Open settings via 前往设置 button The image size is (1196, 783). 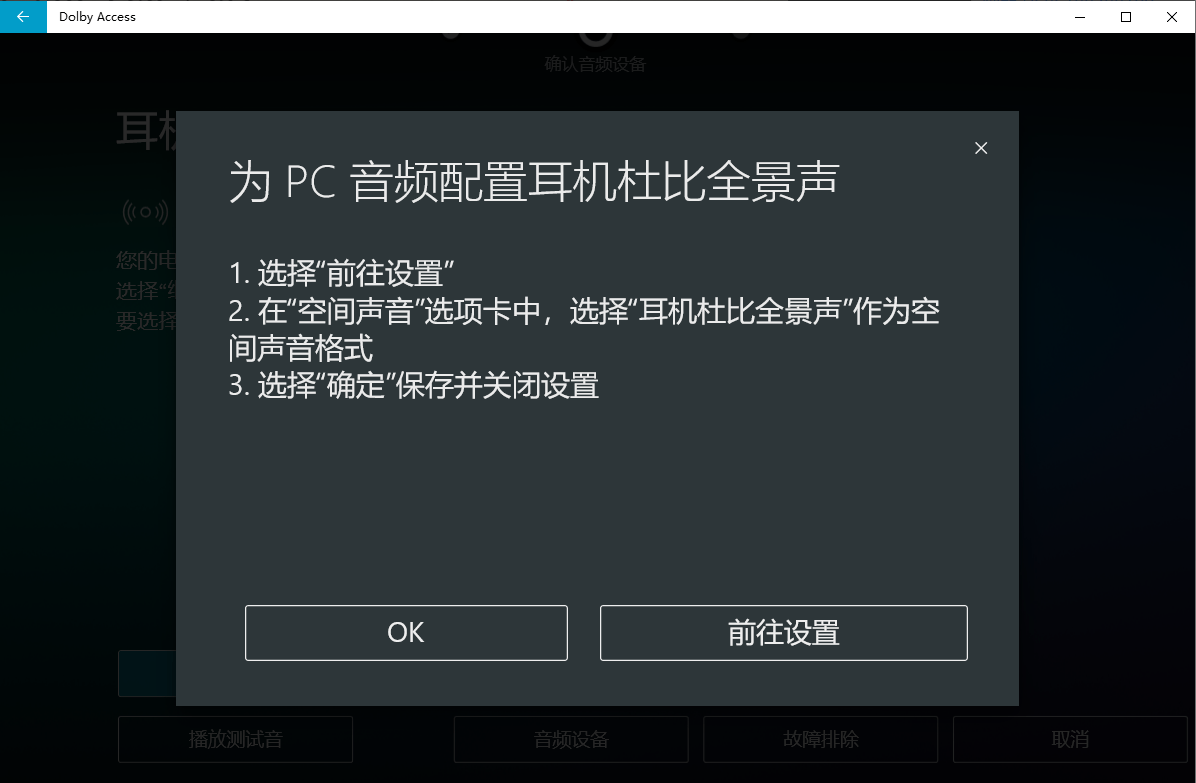[x=783, y=633]
